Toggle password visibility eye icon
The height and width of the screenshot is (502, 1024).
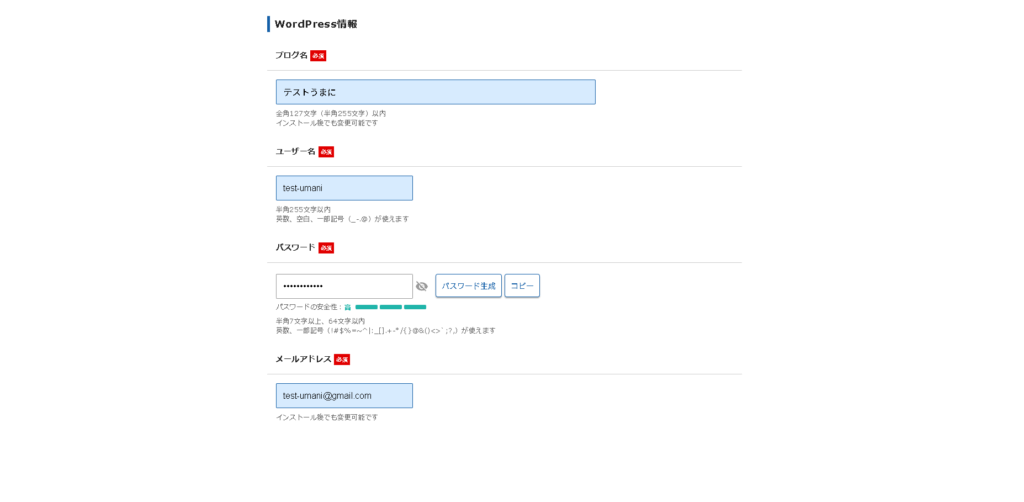coord(422,286)
